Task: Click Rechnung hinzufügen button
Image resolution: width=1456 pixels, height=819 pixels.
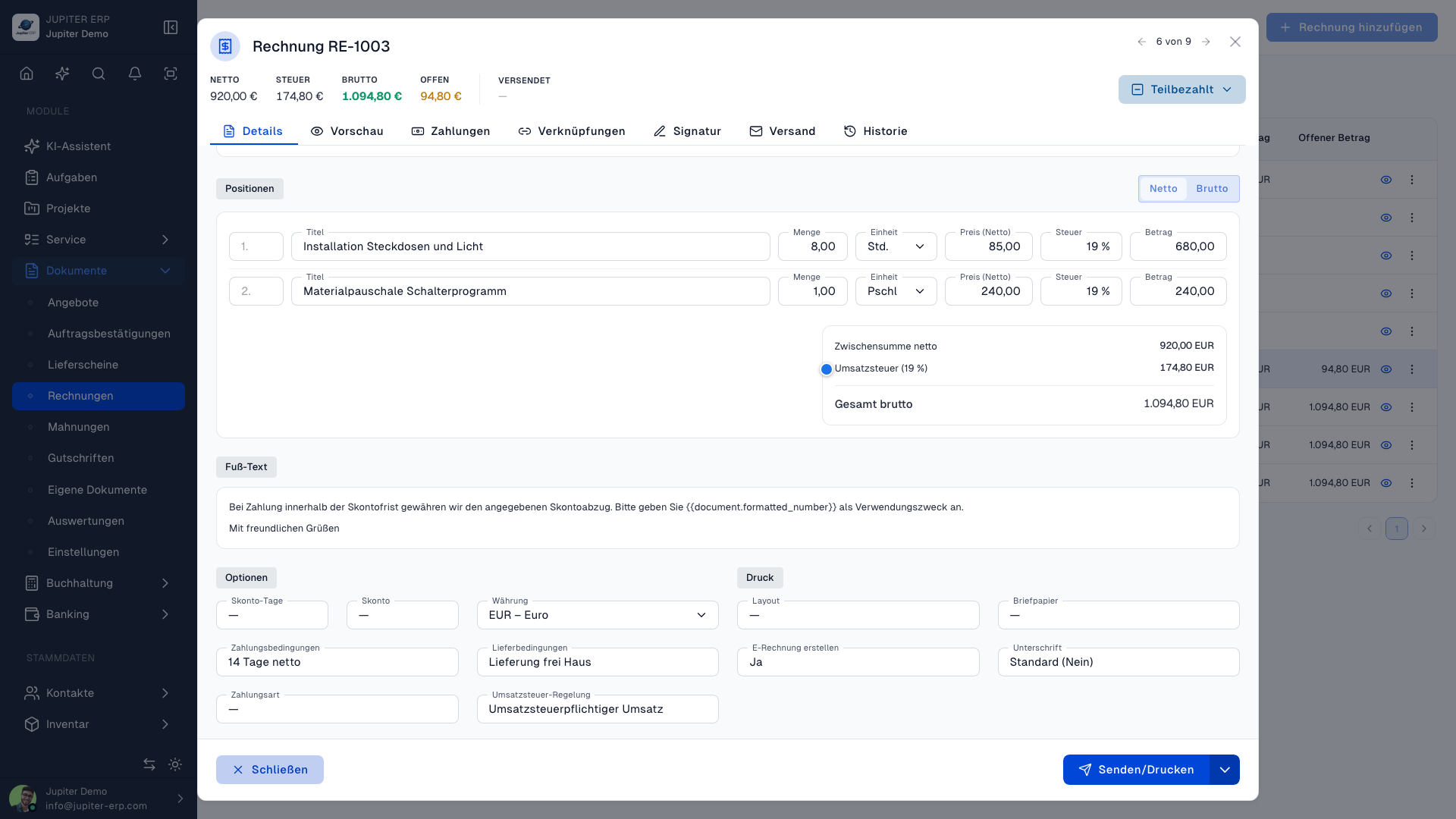Action: click(1351, 27)
